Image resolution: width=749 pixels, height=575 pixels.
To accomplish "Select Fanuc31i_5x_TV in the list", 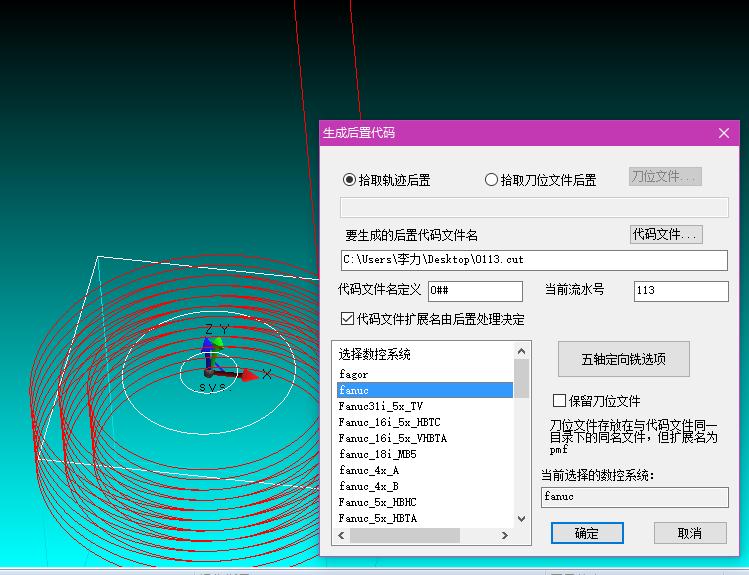I will click(425, 406).
